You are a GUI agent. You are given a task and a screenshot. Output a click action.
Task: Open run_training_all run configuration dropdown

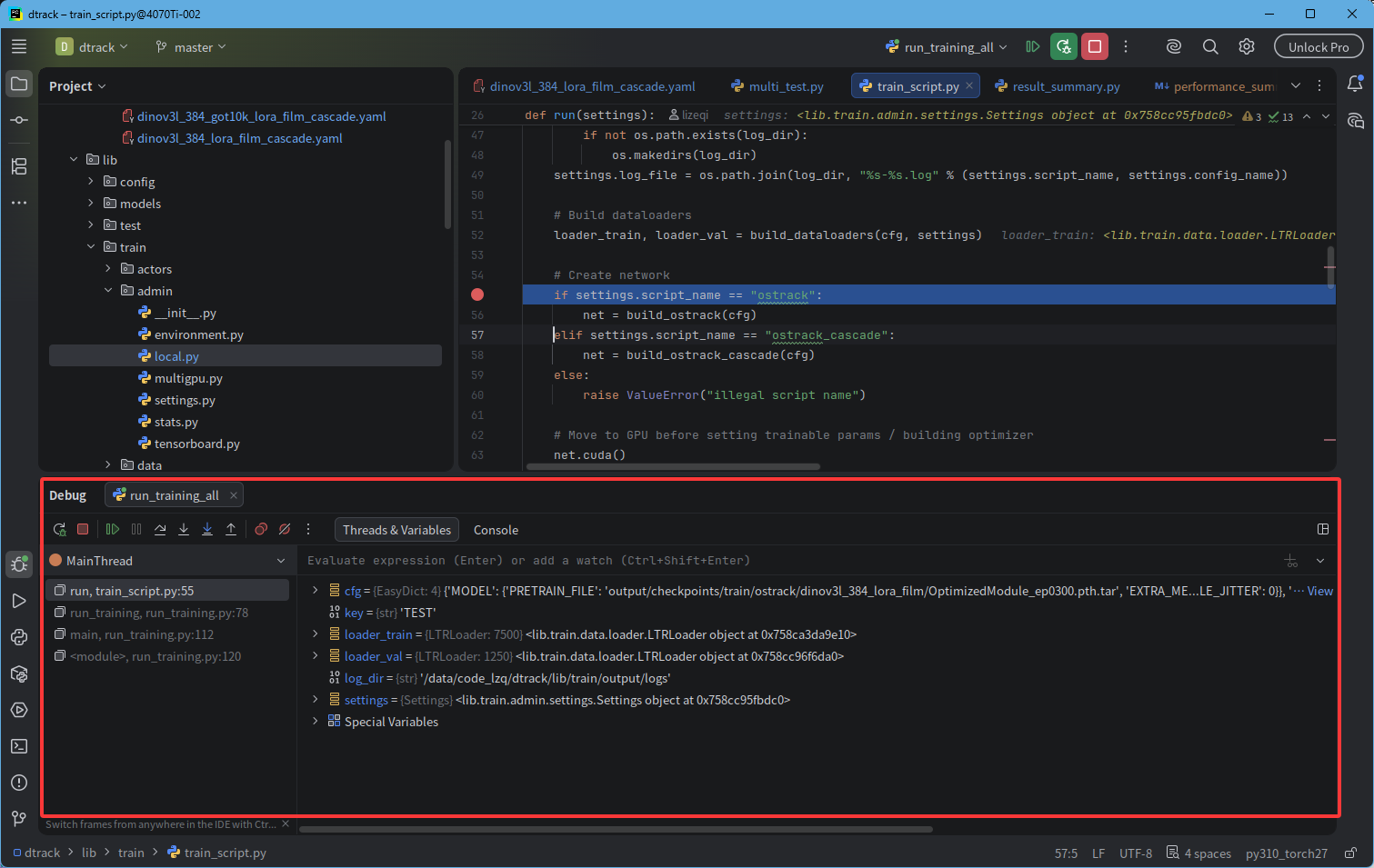point(947,46)
